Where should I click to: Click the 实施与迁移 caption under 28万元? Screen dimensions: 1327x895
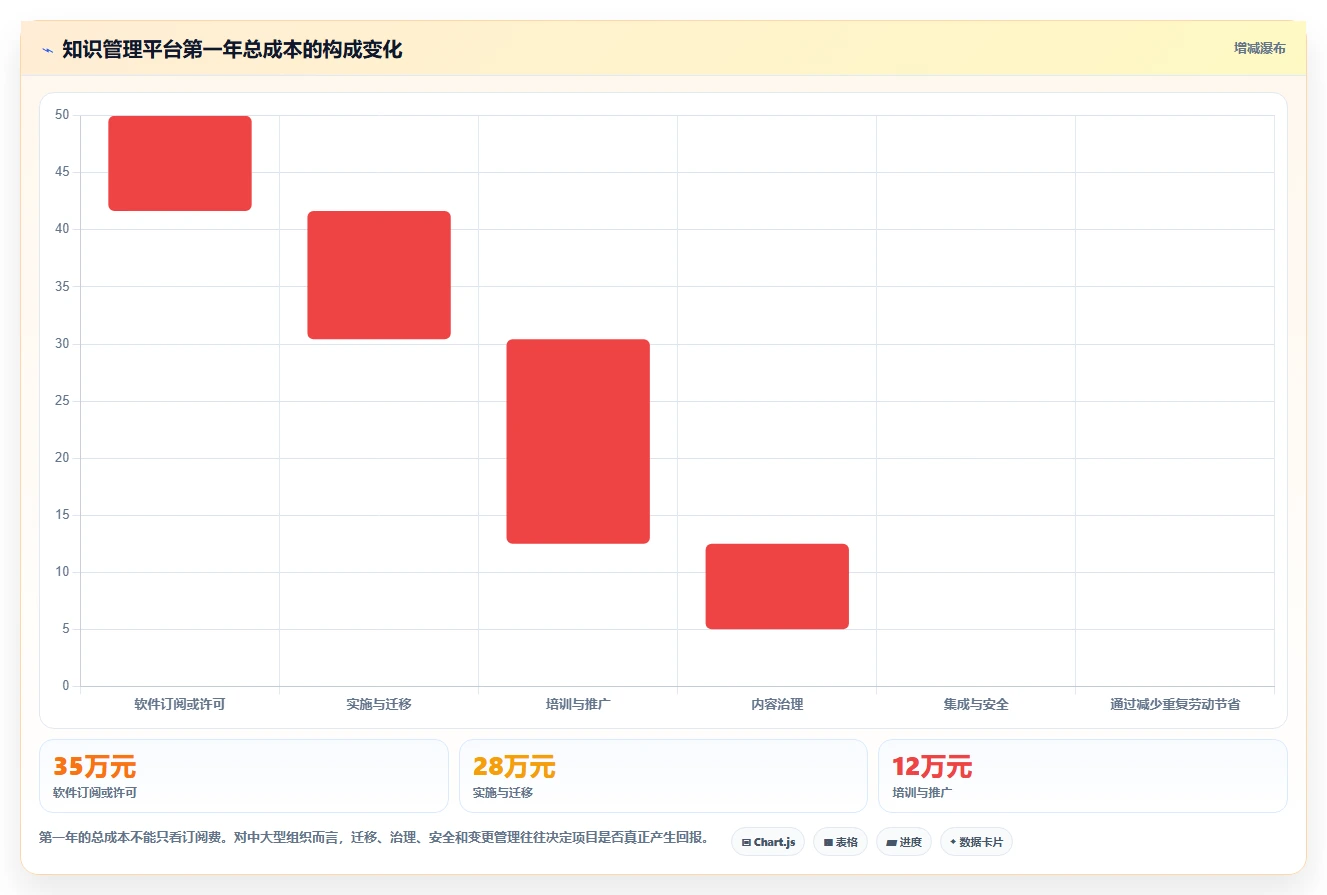503,793
